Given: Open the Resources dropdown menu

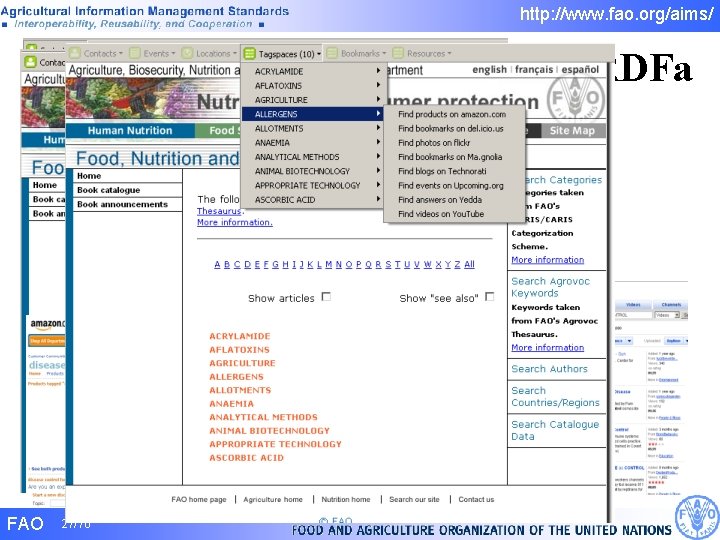Looking at the screenshot, I should [422, 53].
